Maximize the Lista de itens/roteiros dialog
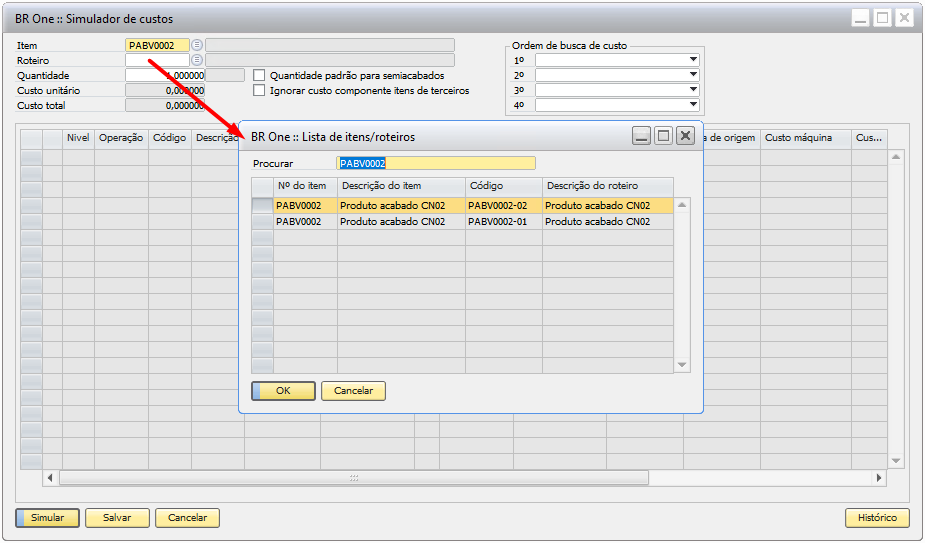This screenshot has height=543, width=925. [663, 136]
